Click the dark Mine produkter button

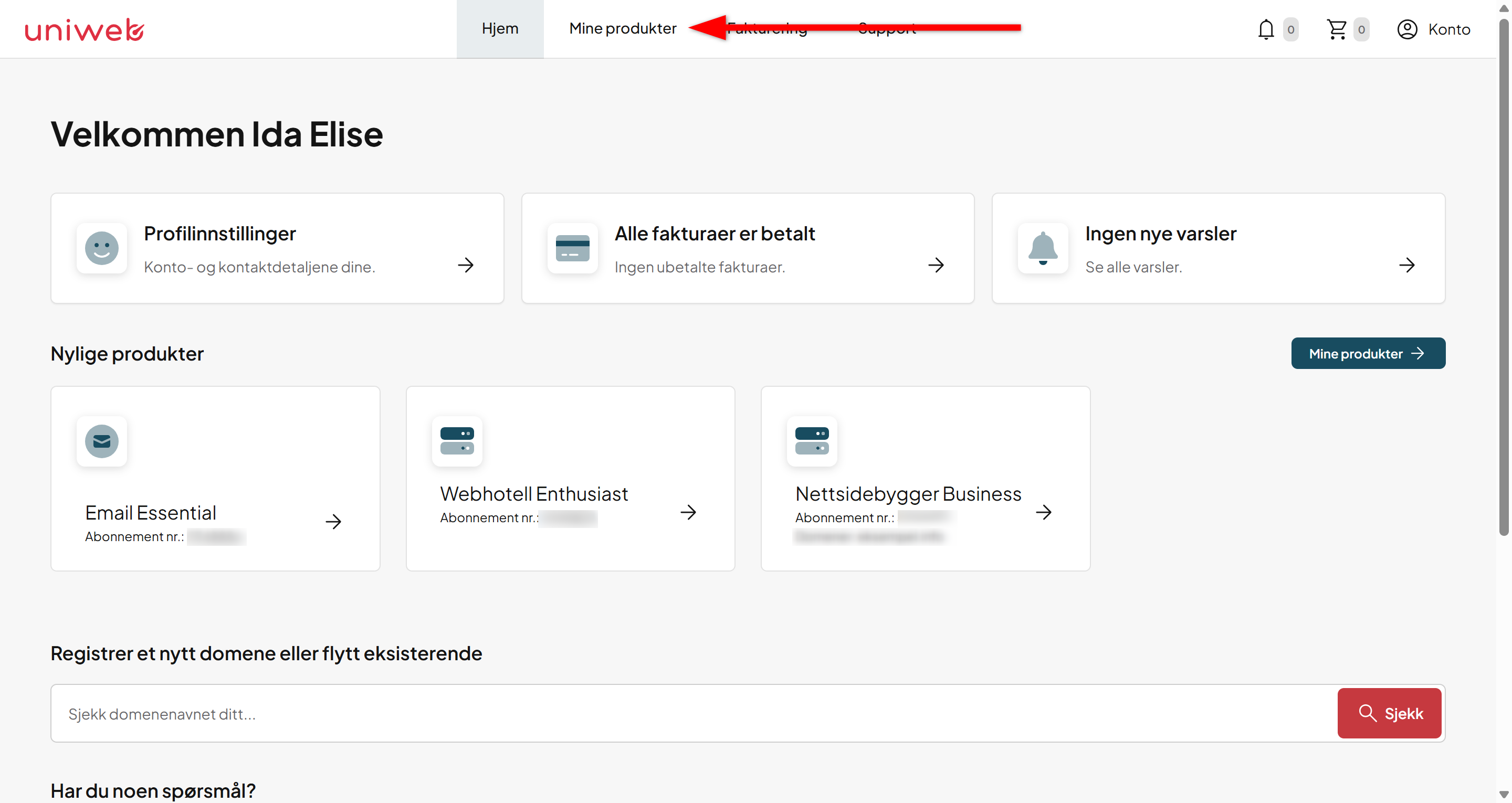pos(1368,353)
